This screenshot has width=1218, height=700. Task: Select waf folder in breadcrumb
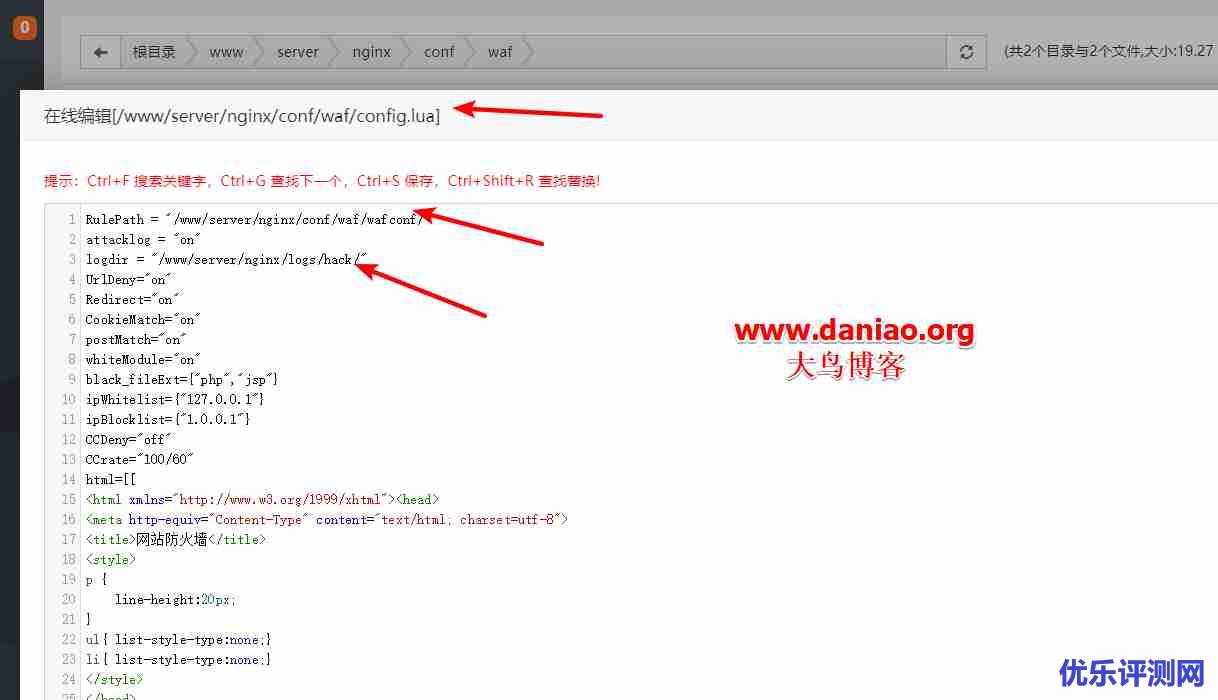tap(500, 52)
